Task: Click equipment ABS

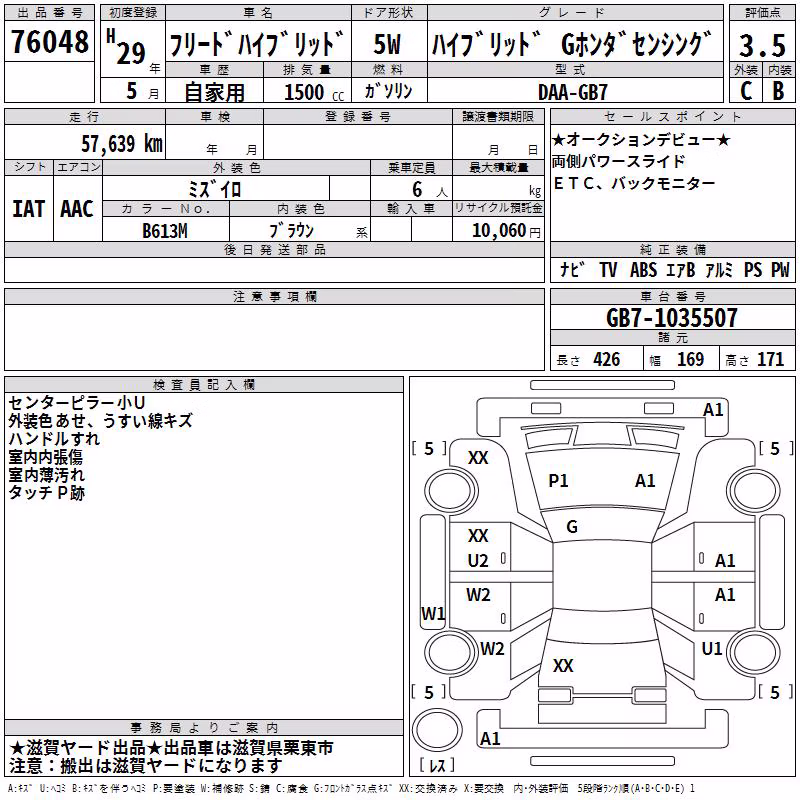Action: [x=643, y=269]
